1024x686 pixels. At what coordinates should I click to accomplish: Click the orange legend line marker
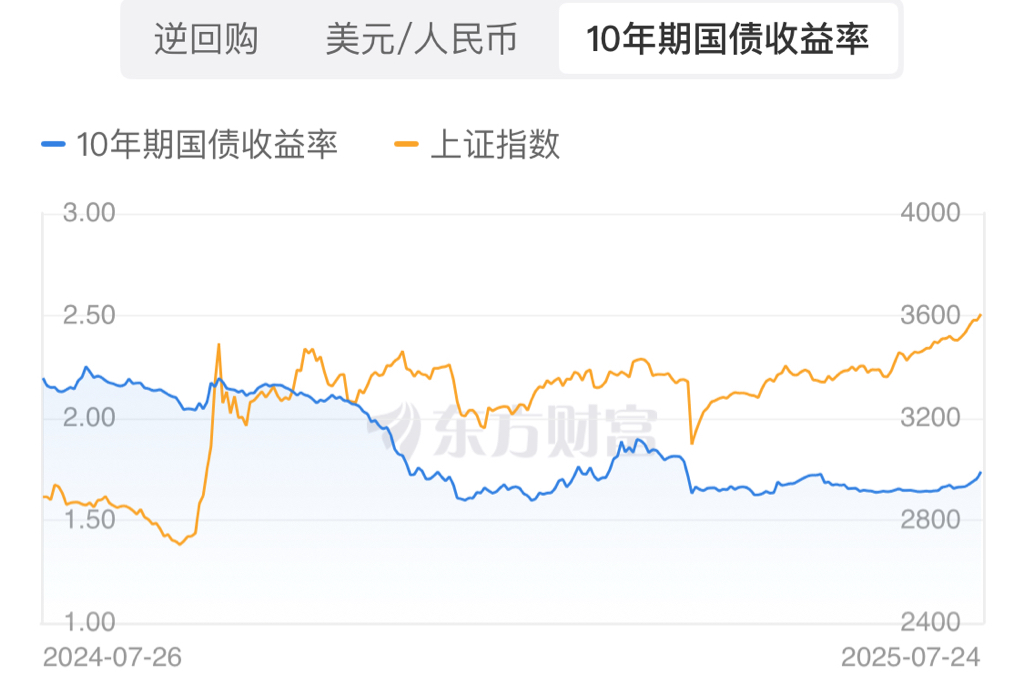coord(407,145)
